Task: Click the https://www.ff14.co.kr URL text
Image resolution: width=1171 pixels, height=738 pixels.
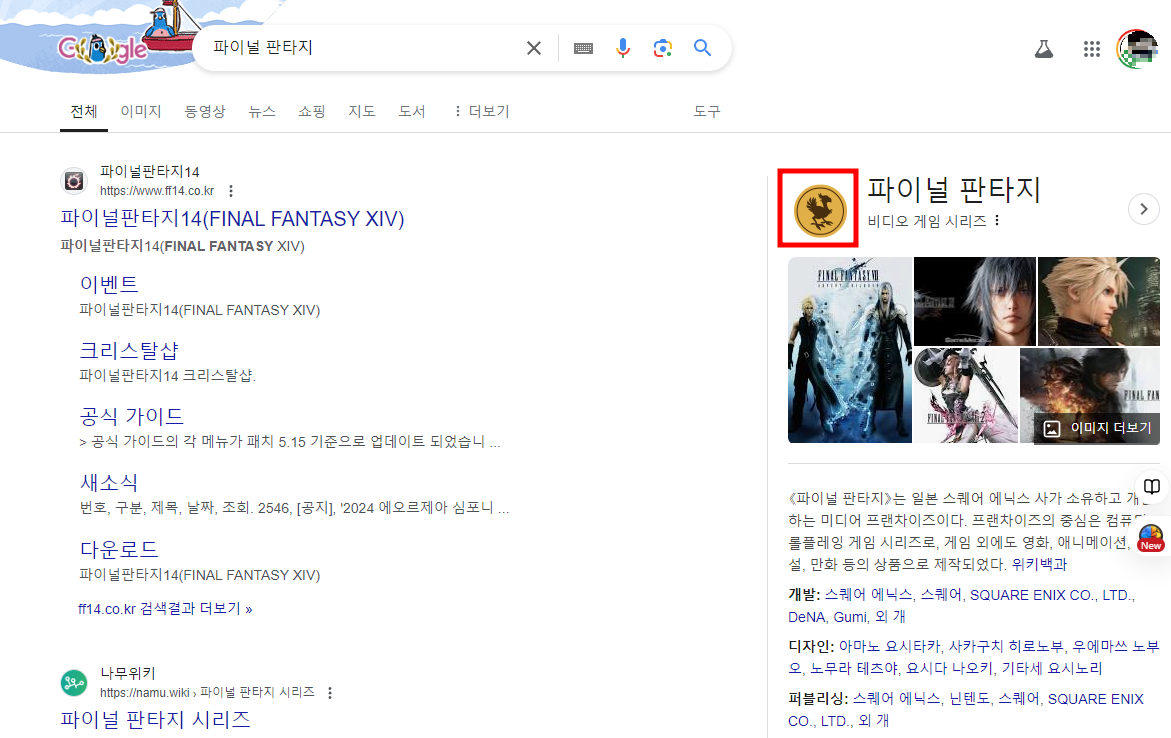Action: coord(157,191)
